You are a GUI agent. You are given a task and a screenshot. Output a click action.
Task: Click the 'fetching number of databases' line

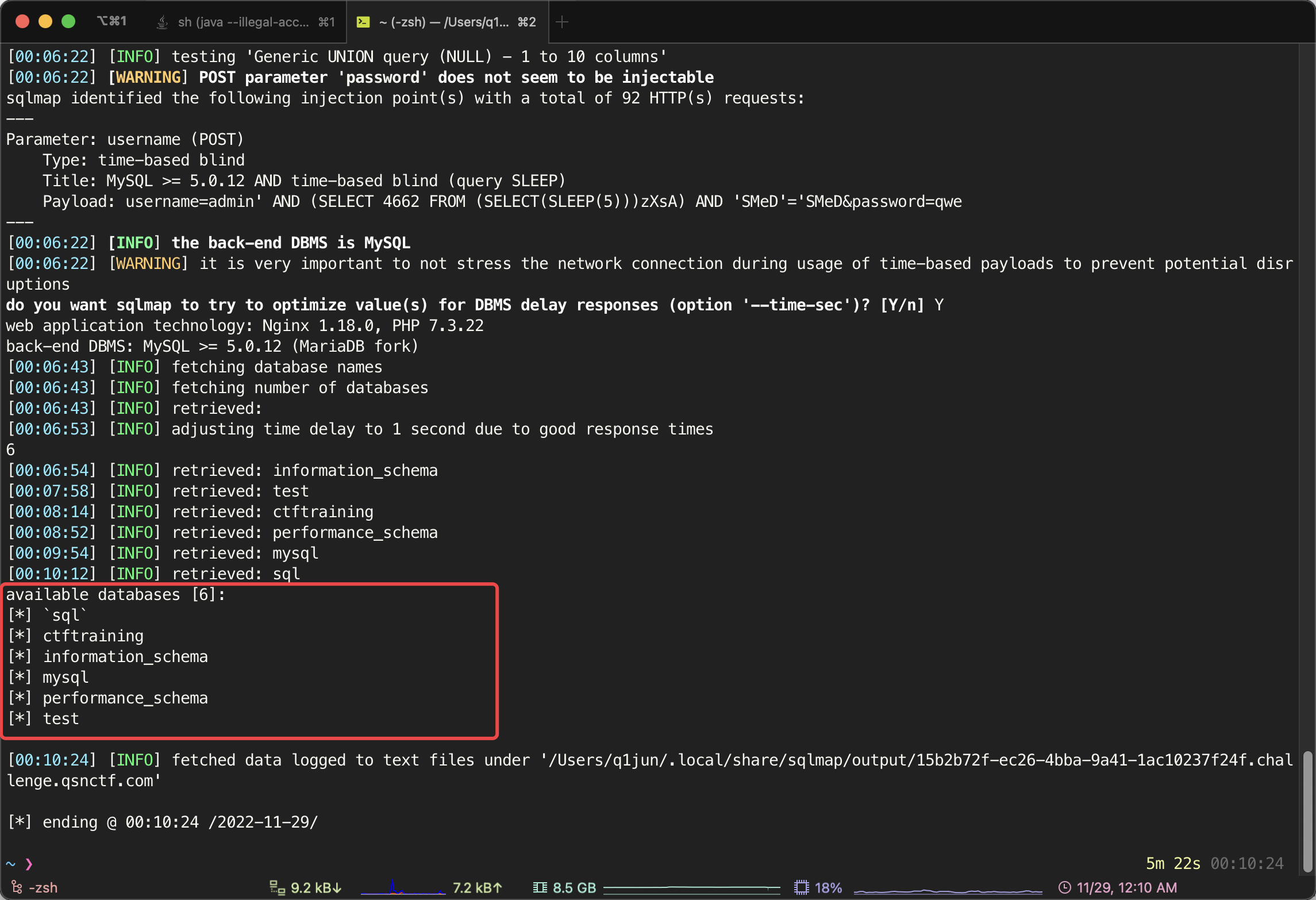coord(300,388)
